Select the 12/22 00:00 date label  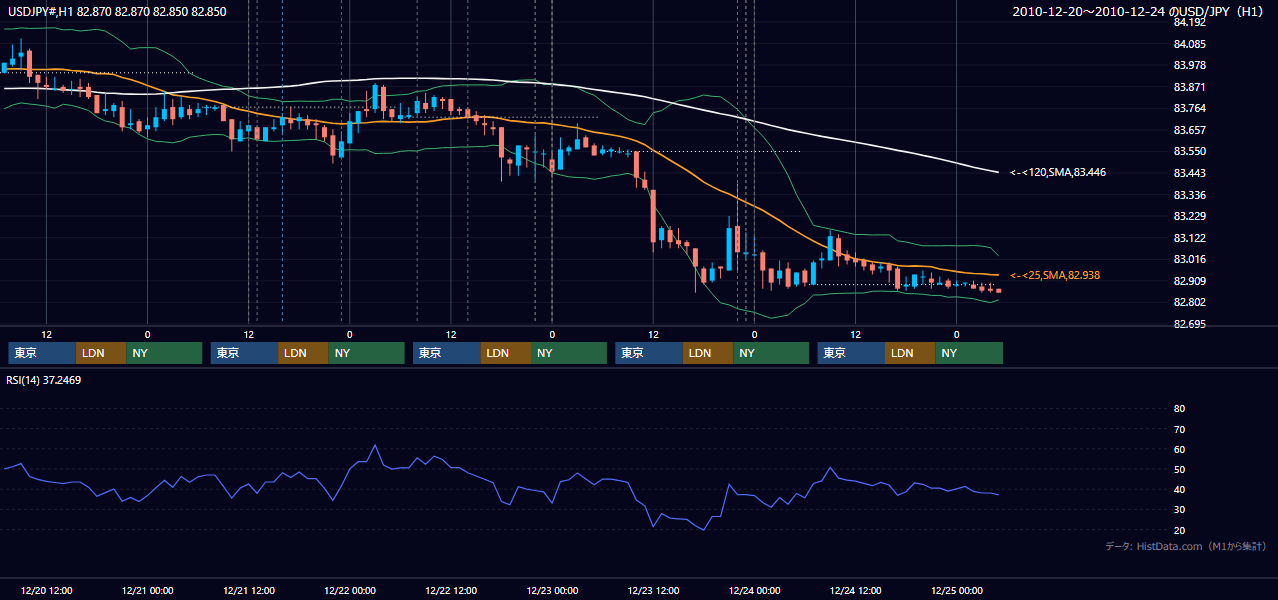[349, 590]
